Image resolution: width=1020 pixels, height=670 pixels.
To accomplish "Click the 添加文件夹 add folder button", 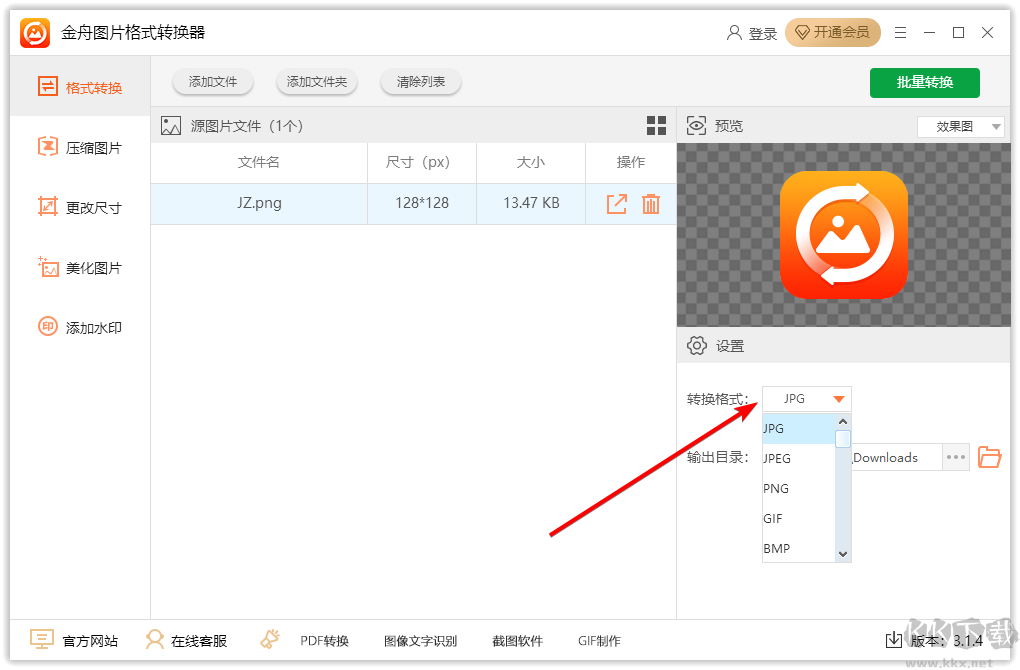I will [x=317, y=83].
